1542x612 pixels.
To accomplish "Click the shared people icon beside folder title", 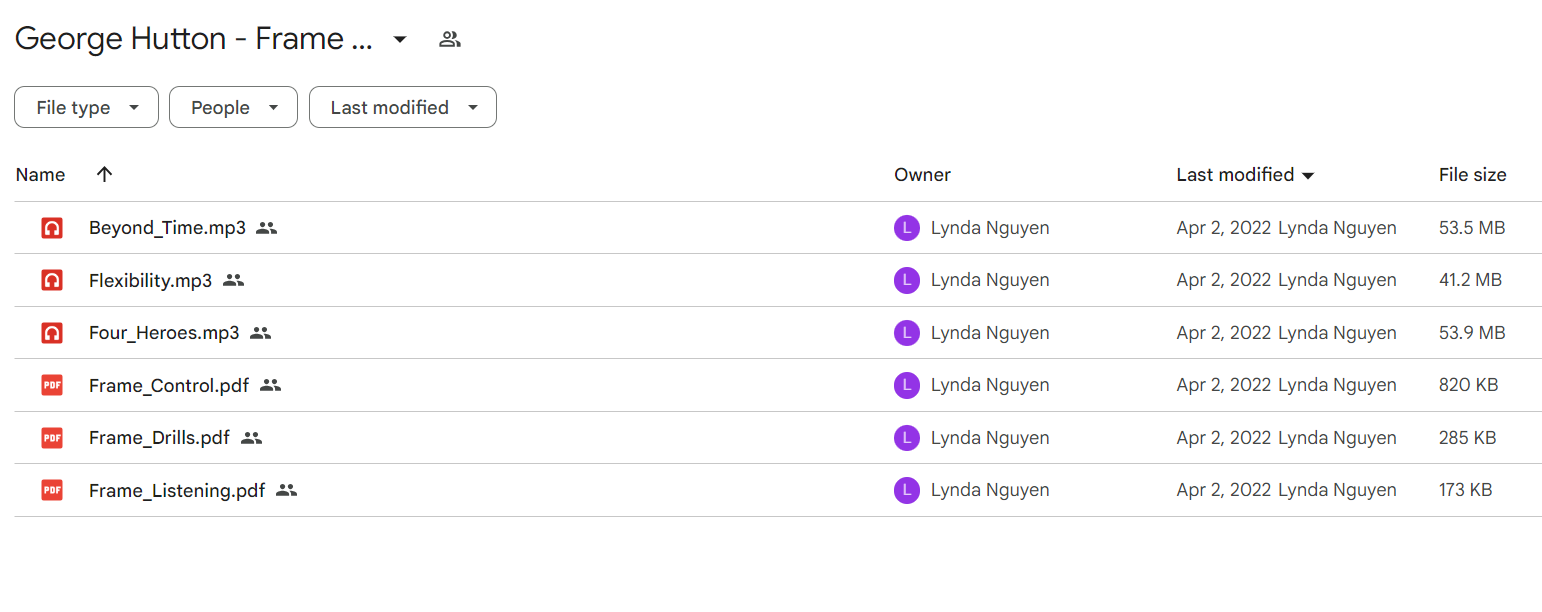I will [450, 40].
